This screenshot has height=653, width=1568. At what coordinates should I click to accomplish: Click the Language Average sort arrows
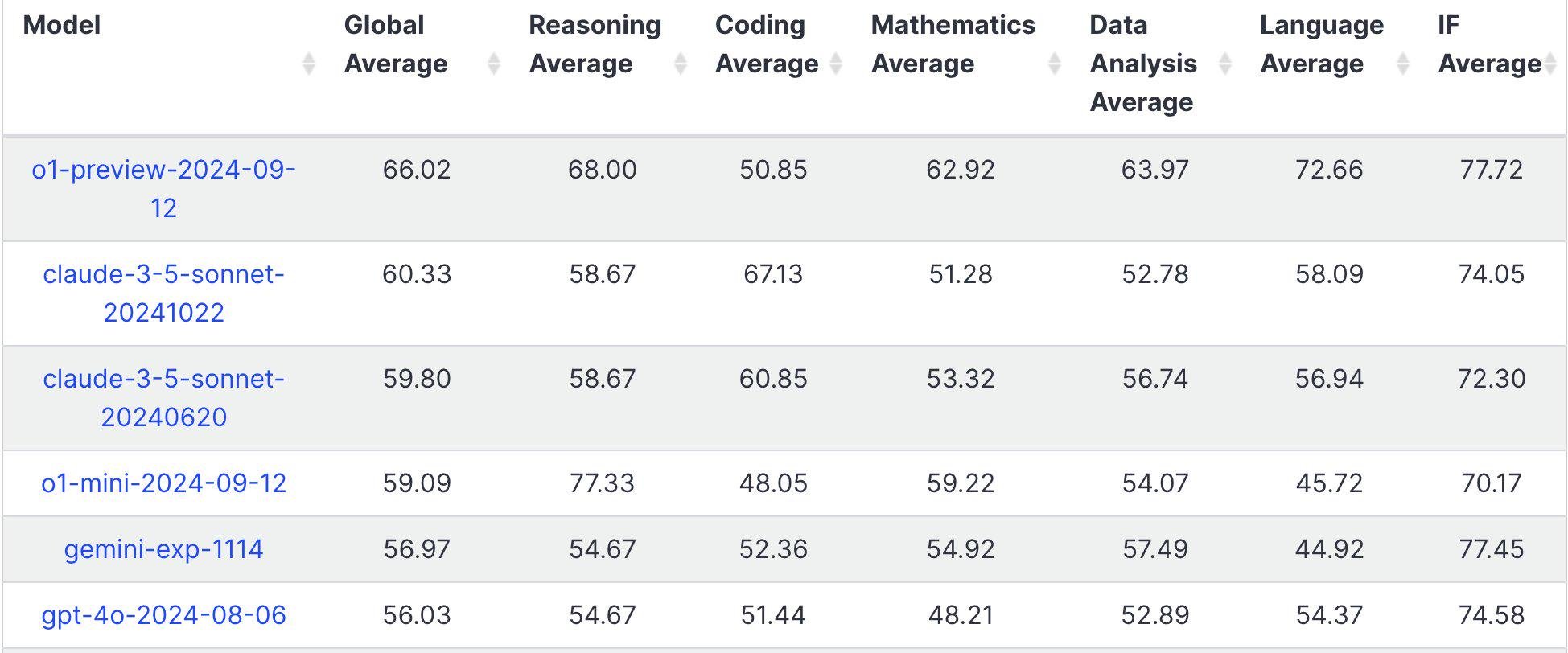(x=1403, y=64)
